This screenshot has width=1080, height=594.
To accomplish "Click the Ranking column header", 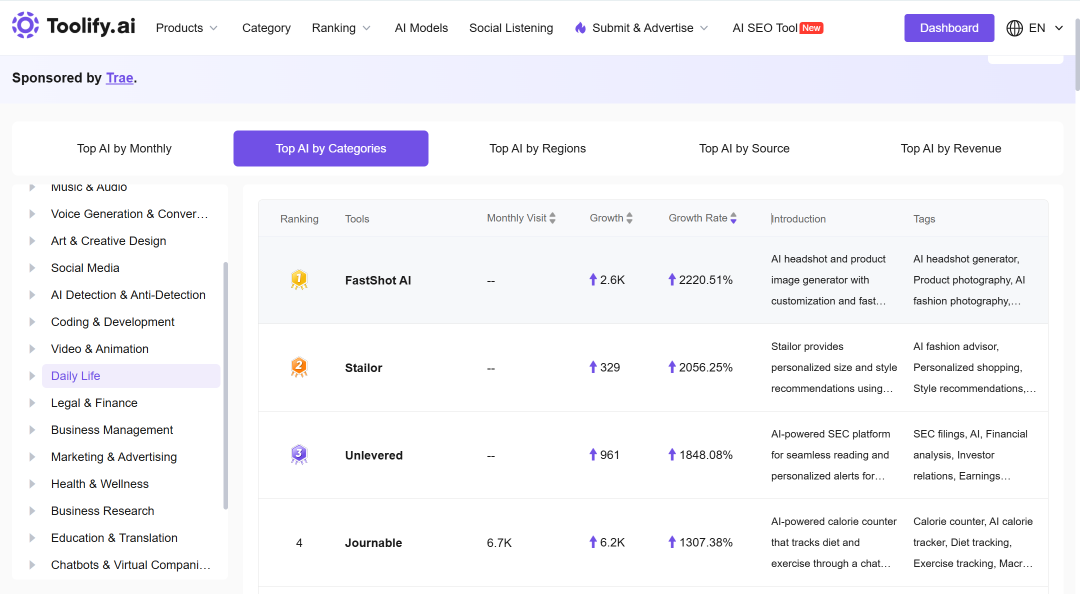I will click(299, 219).
